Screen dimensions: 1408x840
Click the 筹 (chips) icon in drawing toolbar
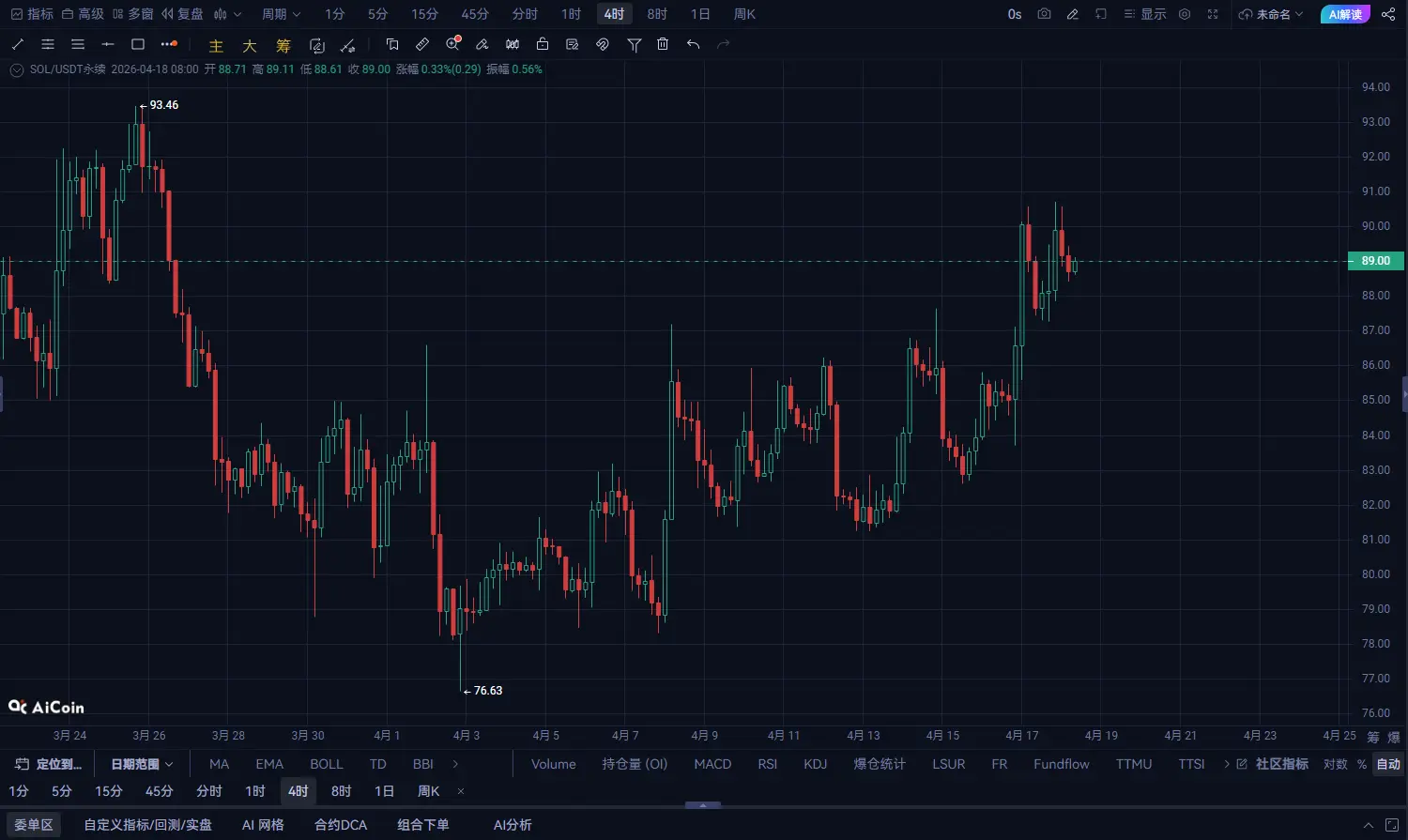click(283, 45)
